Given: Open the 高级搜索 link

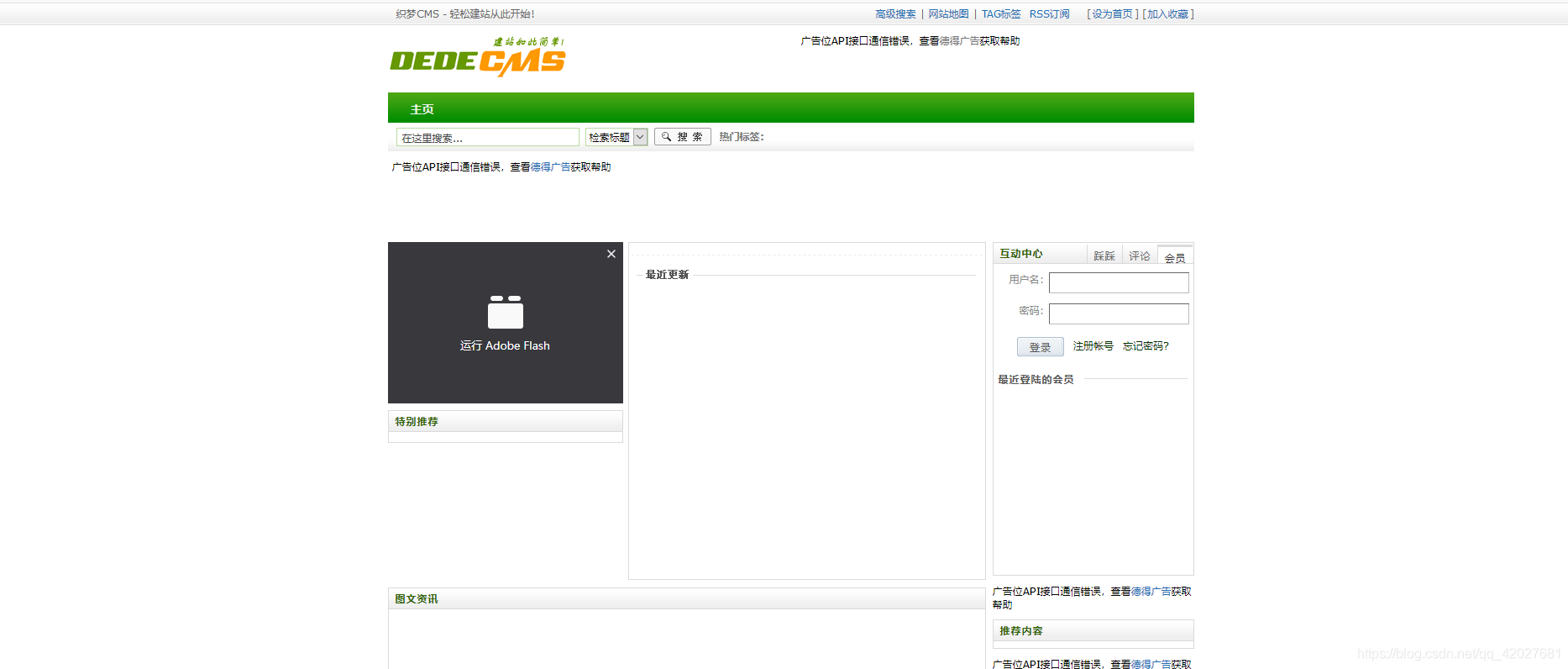Looking at the screenshot, I should coord(895,14).
